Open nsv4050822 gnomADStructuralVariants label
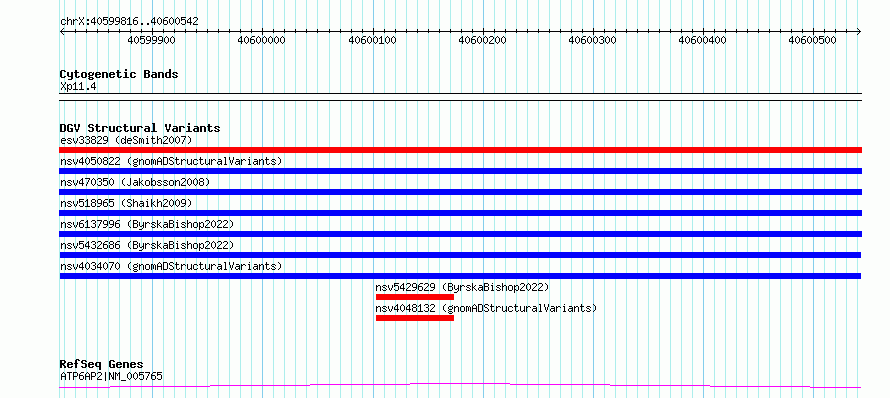The width and height of the screenshot is (890, 398). coord(171,161)
